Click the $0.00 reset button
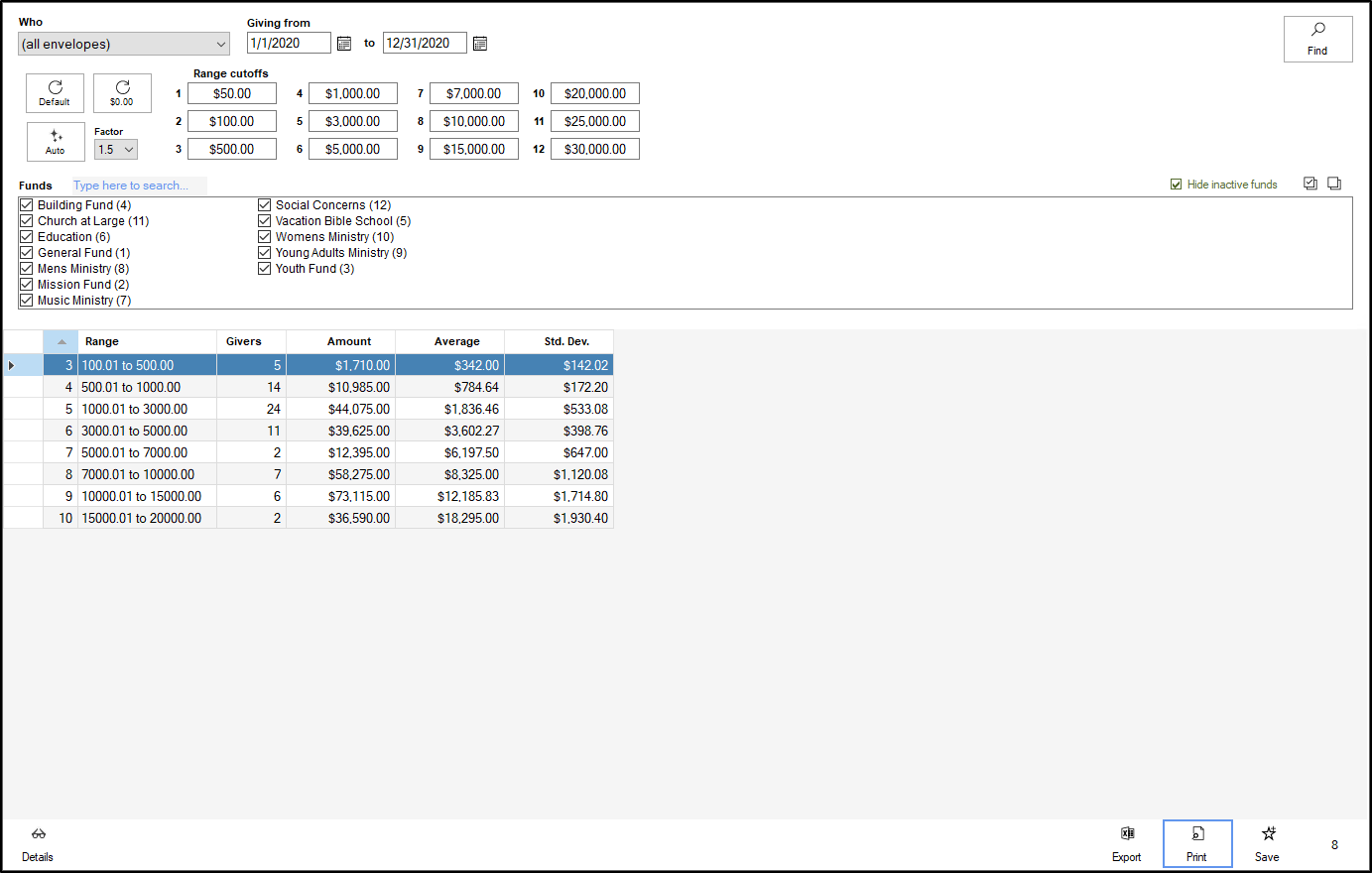1372x873 pixels. pos(122,93)
